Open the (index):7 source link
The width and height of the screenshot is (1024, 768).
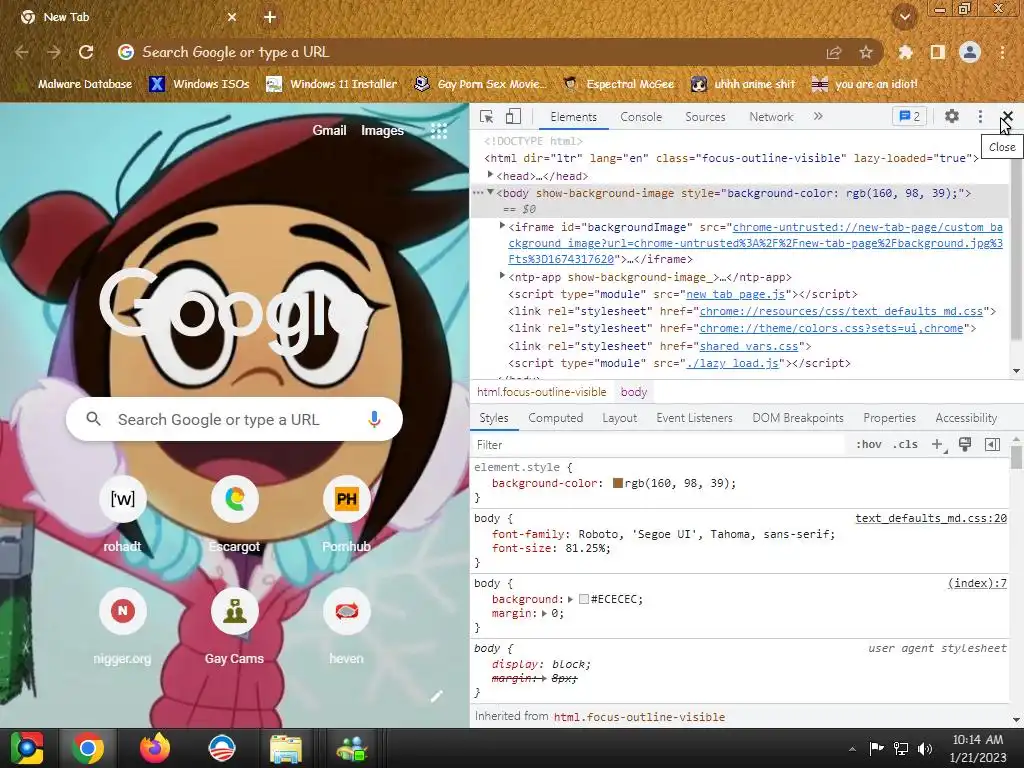coord(977,583)
